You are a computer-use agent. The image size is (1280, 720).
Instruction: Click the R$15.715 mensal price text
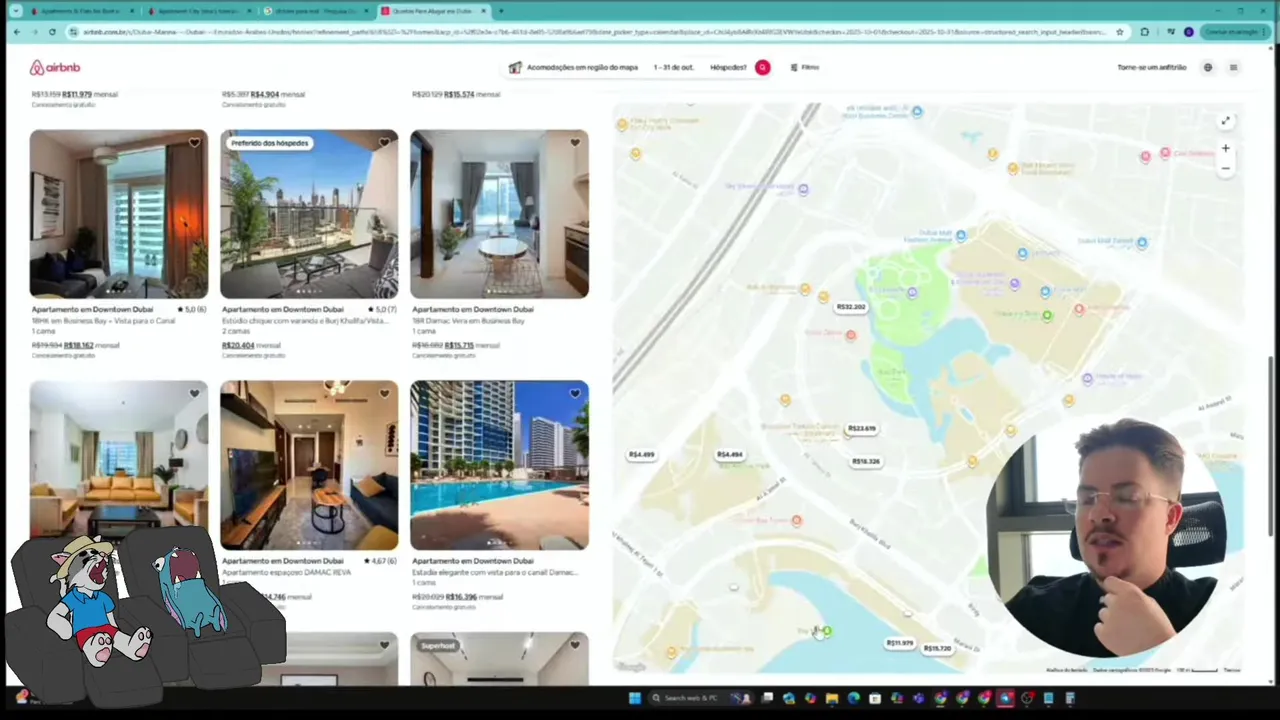click(x=473, y=345)
